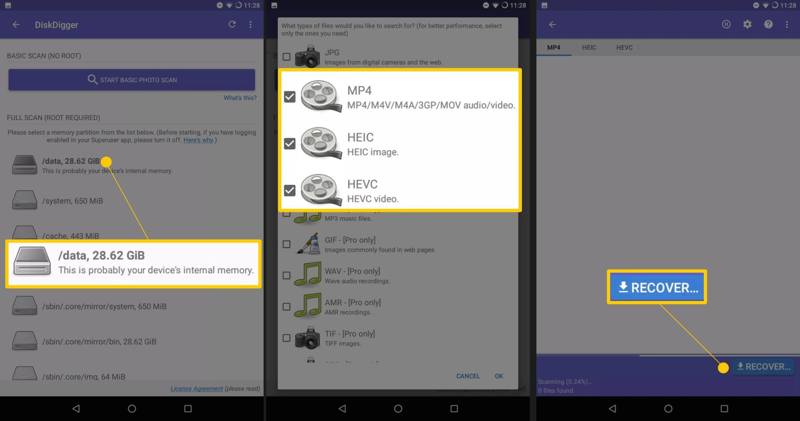Tap the back arrow beside the DiskDigger title
The height and width of the screenshot is (421, 800).
click(16, 23)
